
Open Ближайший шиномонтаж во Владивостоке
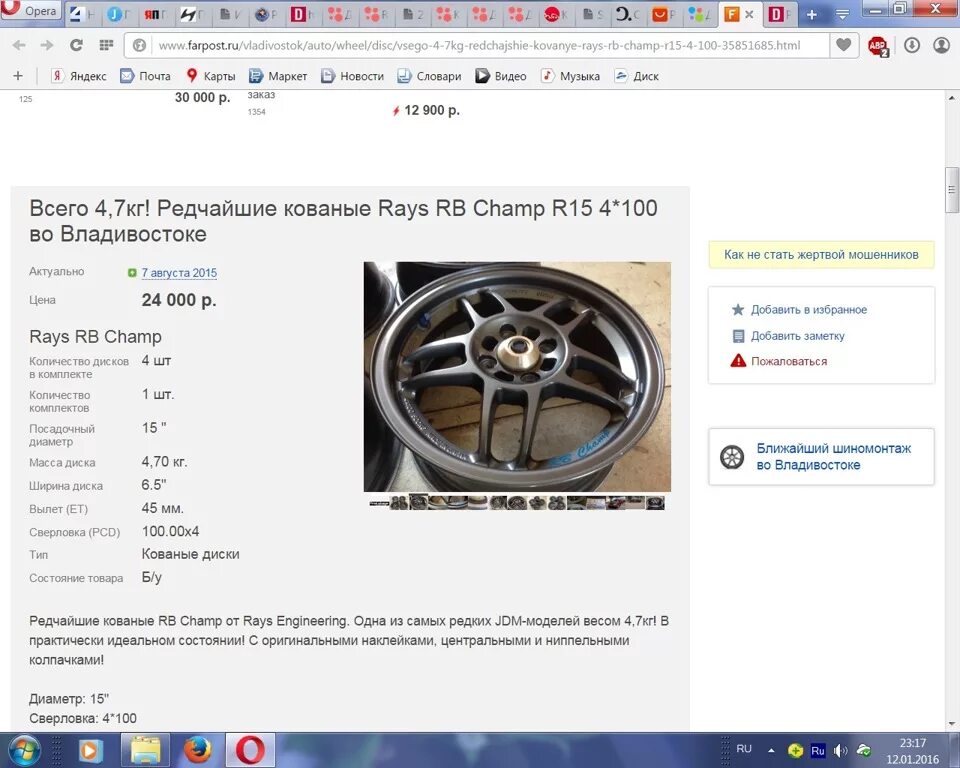[833, 456]
